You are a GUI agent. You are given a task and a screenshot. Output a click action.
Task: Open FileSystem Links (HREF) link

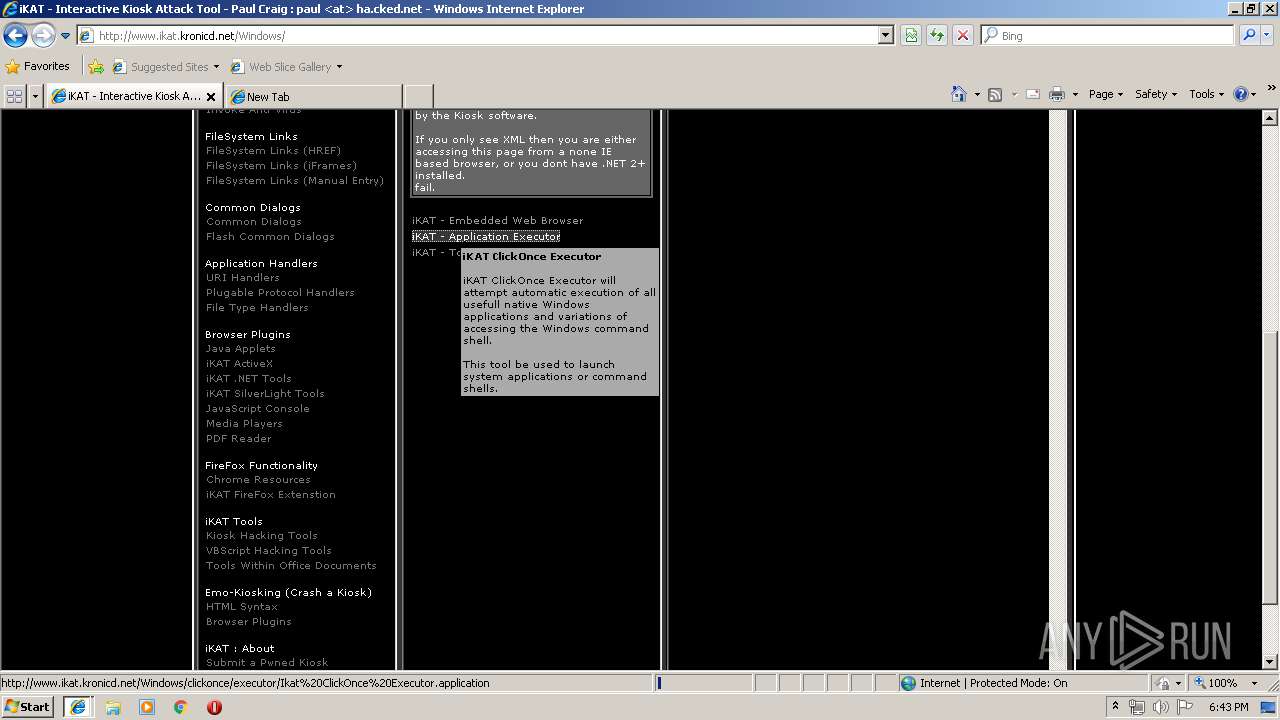[273, 151]
